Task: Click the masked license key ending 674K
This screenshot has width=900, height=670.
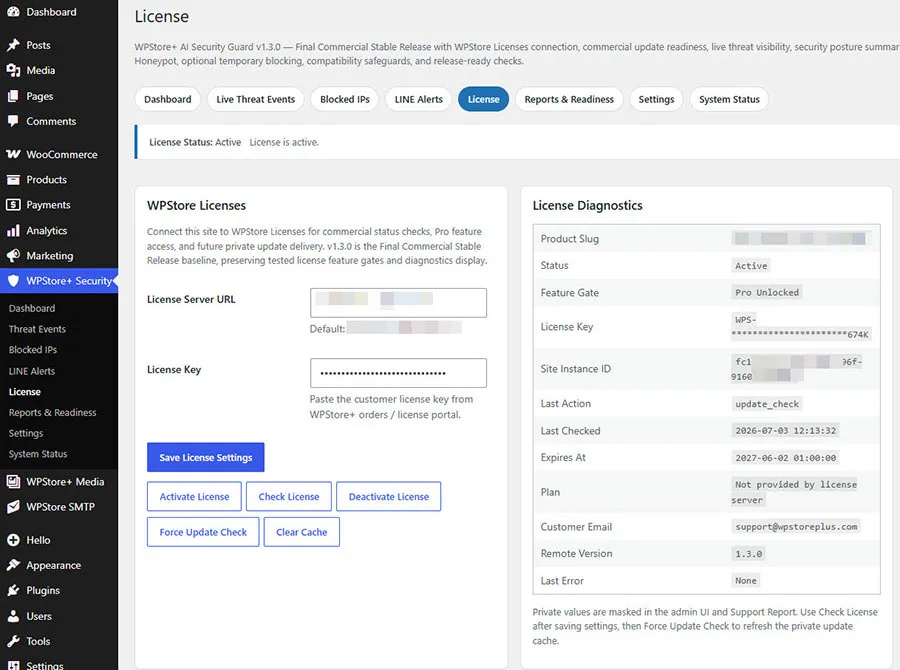Action: click(801, 327)
